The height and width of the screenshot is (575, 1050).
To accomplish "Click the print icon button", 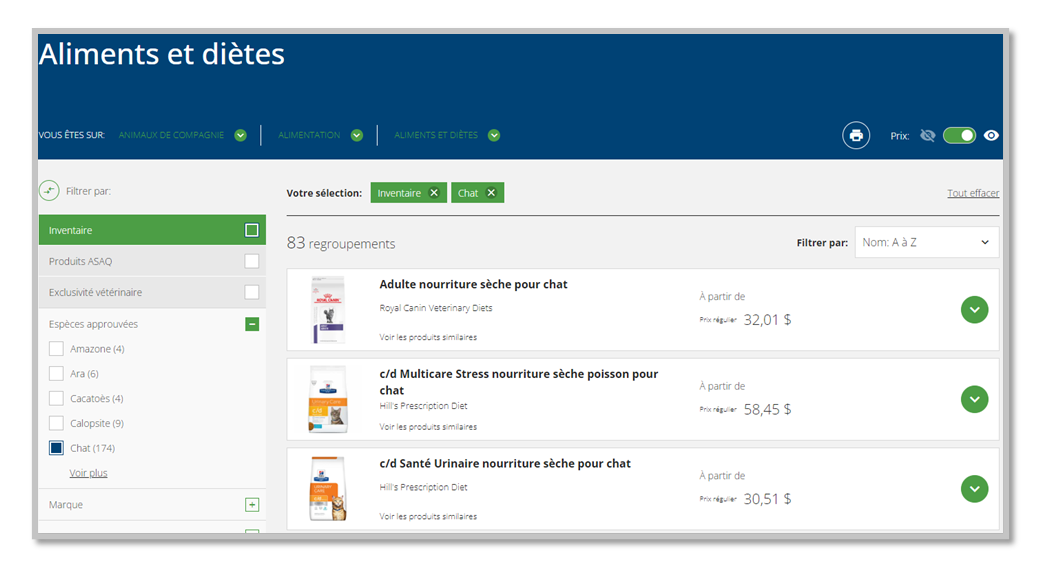I will coord(856,135).
